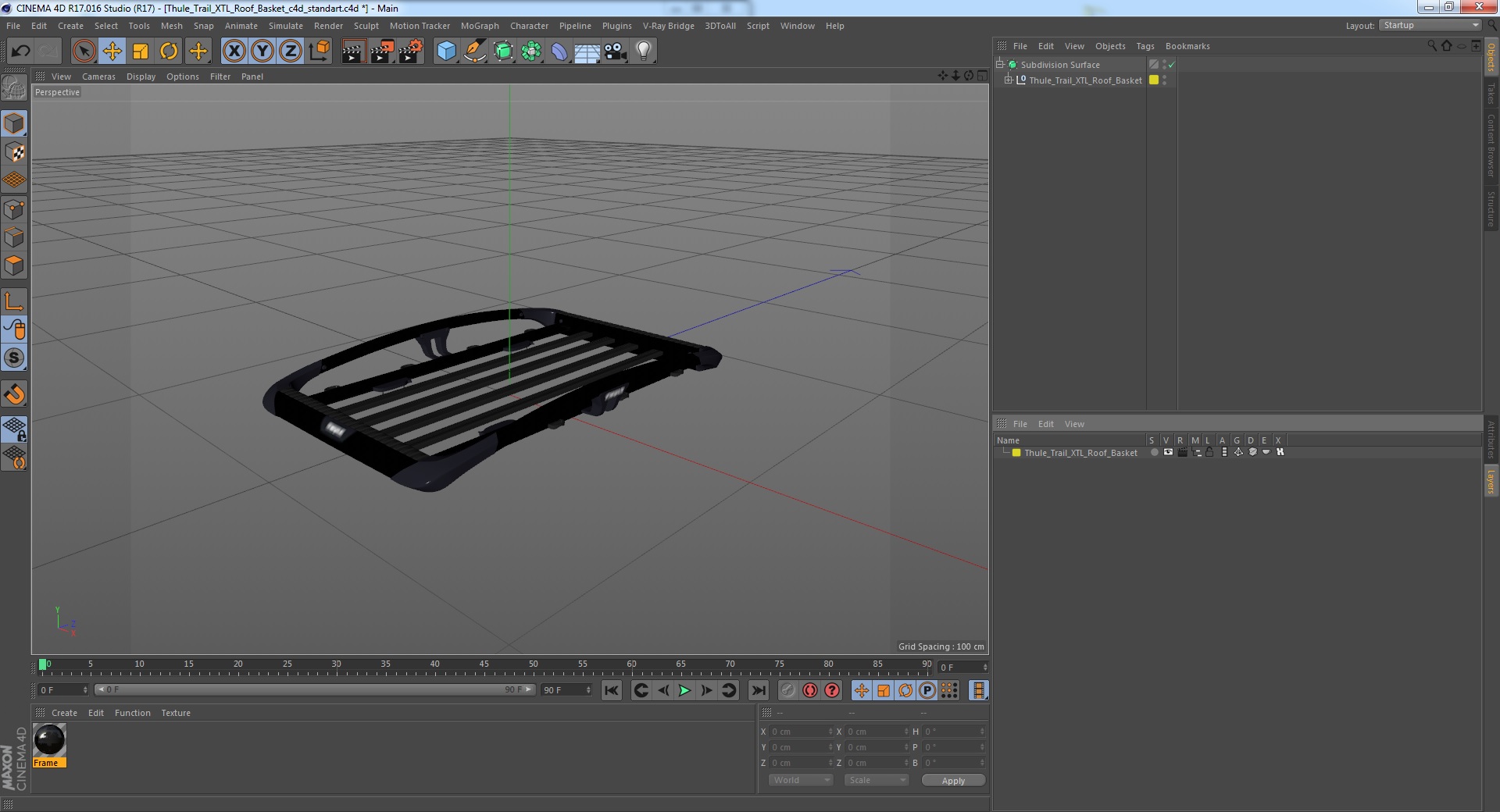The width and height of the screenshot is (1500, 812).
Task: Click the Apply button
Action: point(952,780)
